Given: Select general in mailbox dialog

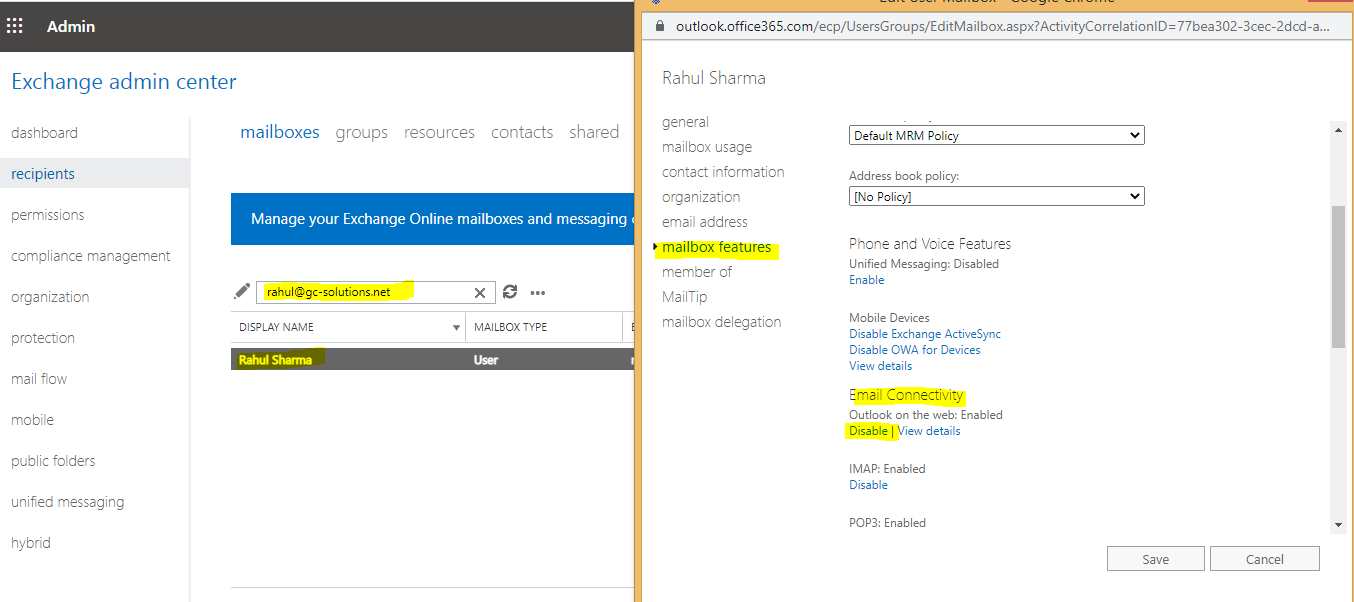Looking at the screenshot, I should click(x=685, y=122).
